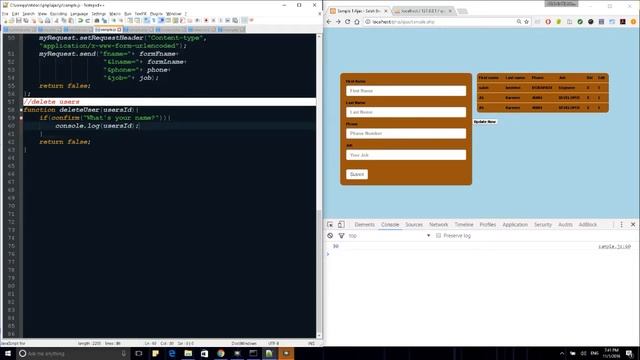
Task: Open the Notepad++ Plugins menu
Action: pyautogui.click(x=156, y=13)
